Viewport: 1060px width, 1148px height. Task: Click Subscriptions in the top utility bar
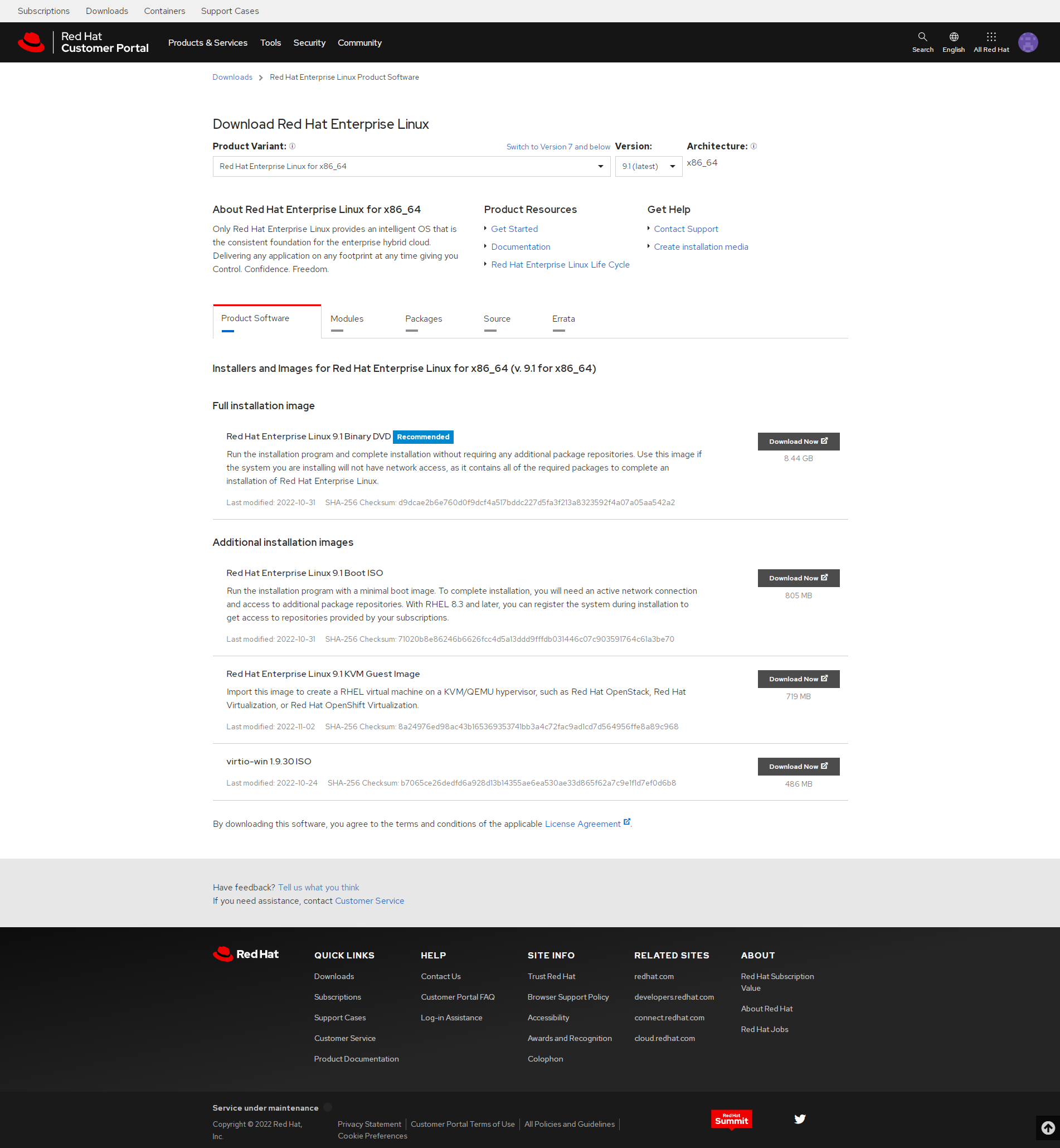pyautogui.click(x=43, y=11)
